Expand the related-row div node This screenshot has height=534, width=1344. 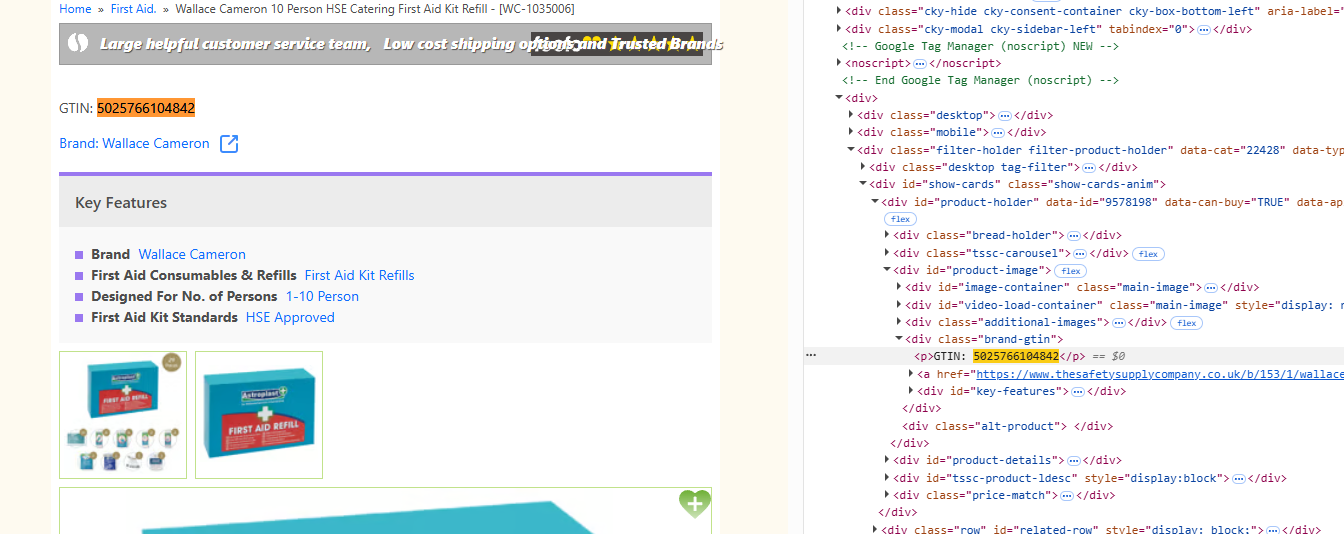click(875, 529)
